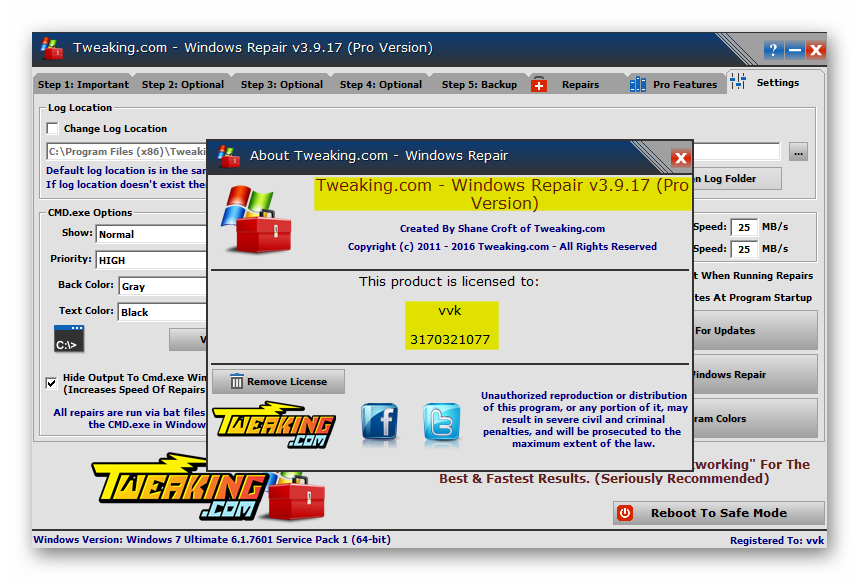Open the Text Color dropdown showing Black
859x580 pixels.
[162, 312]
